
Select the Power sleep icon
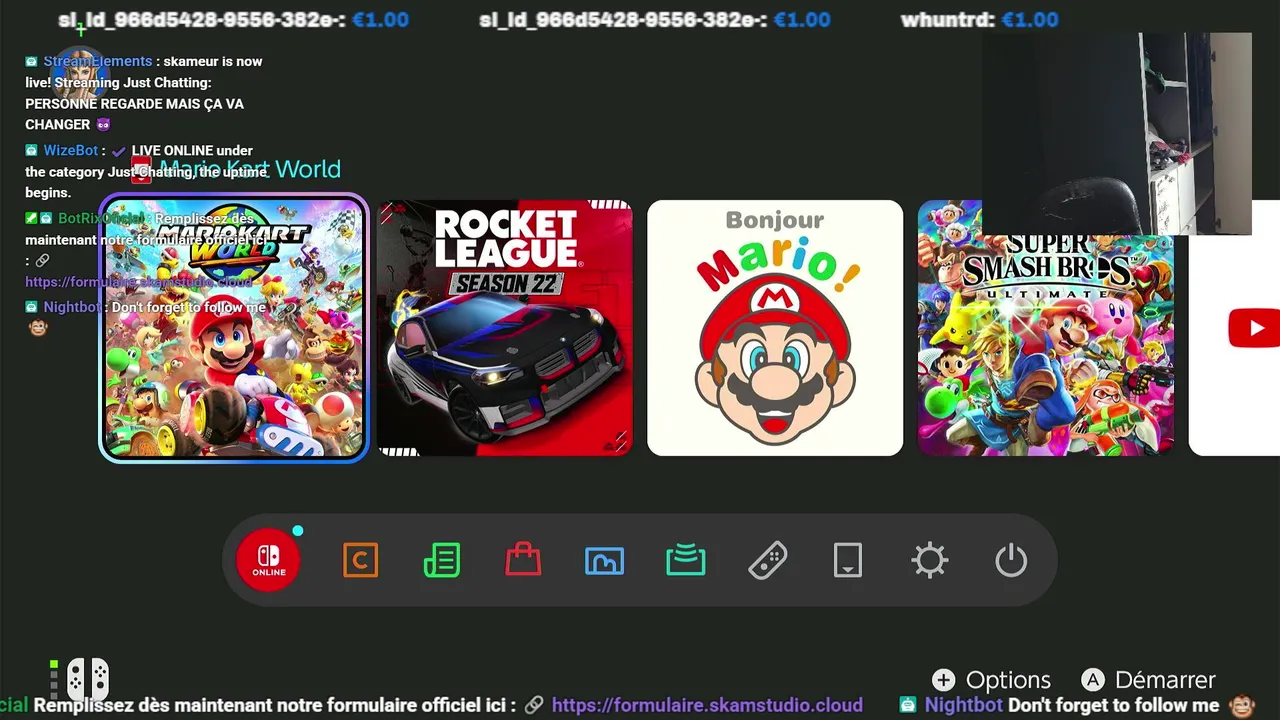coord(1011,560)
